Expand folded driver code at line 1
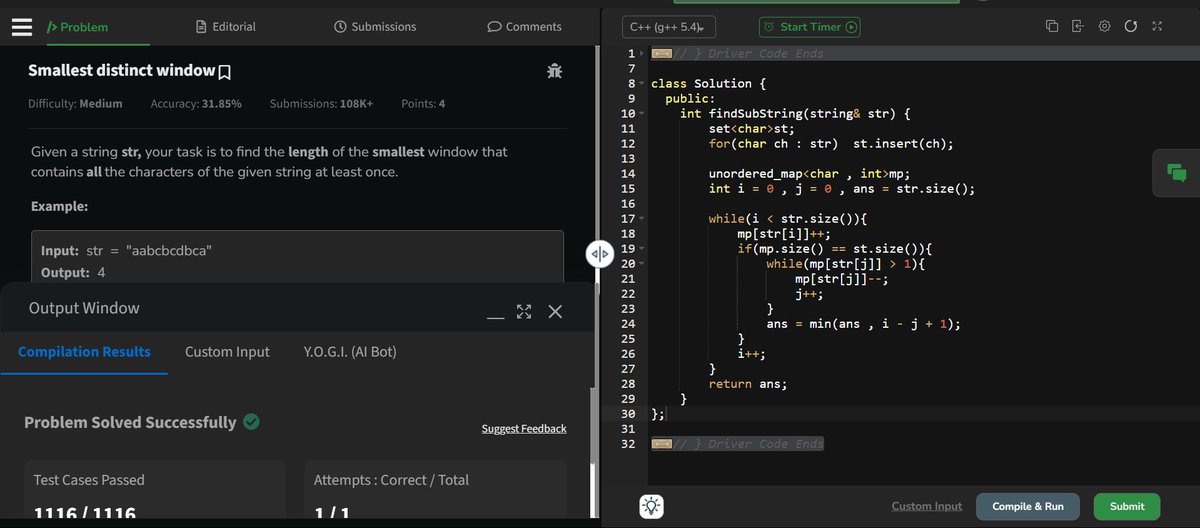Image resolution: width=1200 pixels, height=528 pixels. click(641, 54)
